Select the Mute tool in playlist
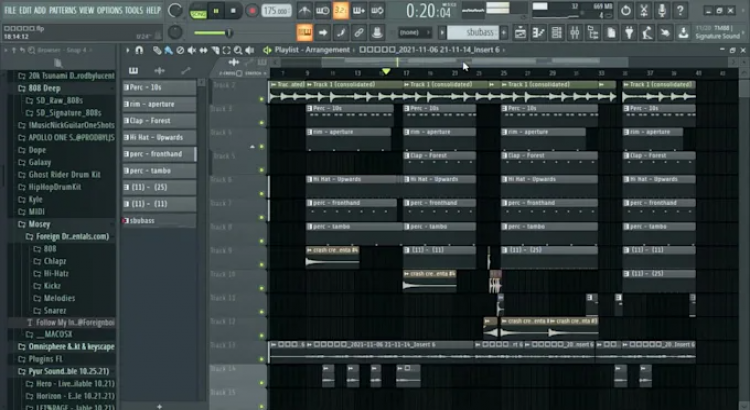 tap(191, 50)
